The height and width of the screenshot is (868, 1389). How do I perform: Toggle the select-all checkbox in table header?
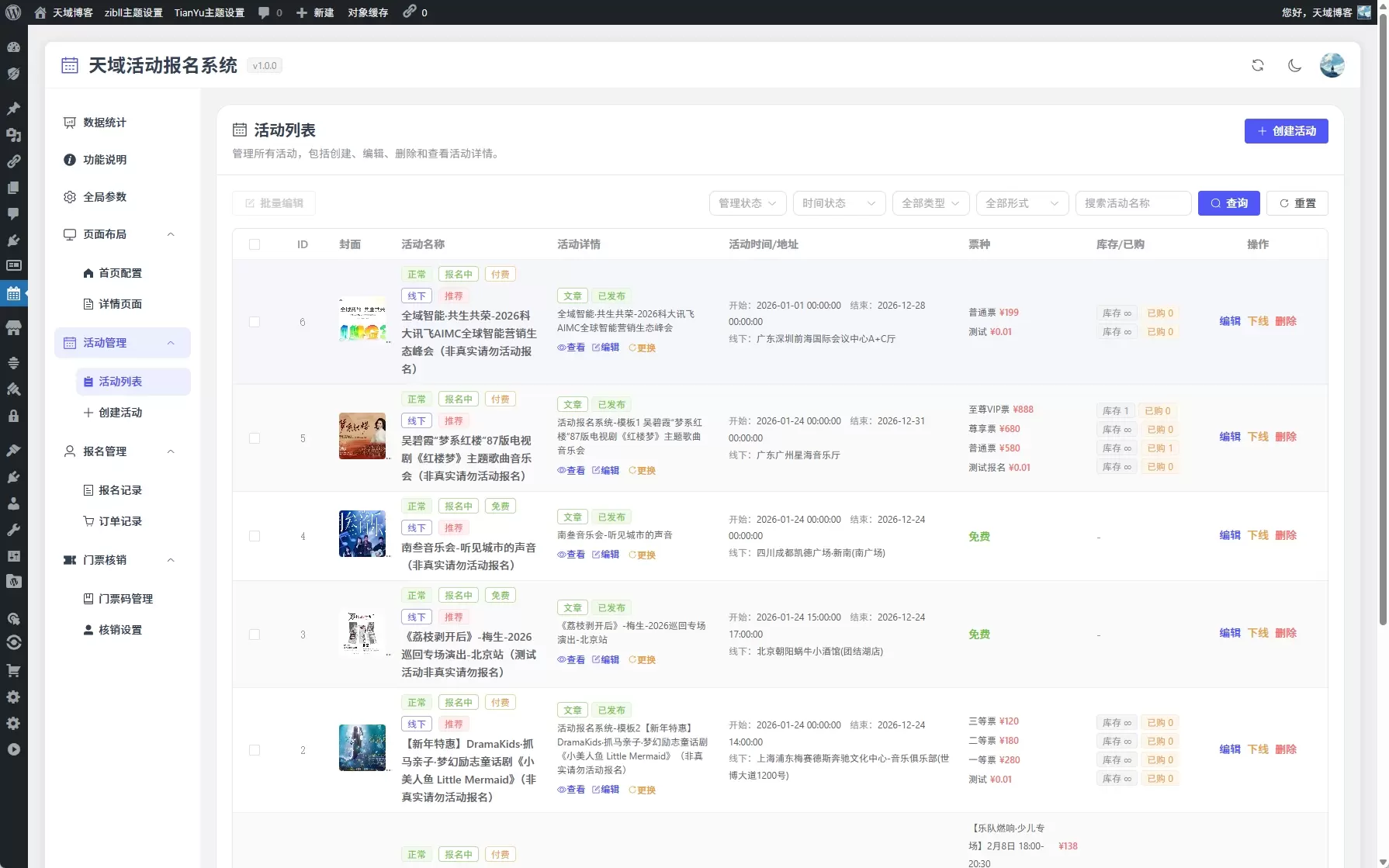click(255, 244)
